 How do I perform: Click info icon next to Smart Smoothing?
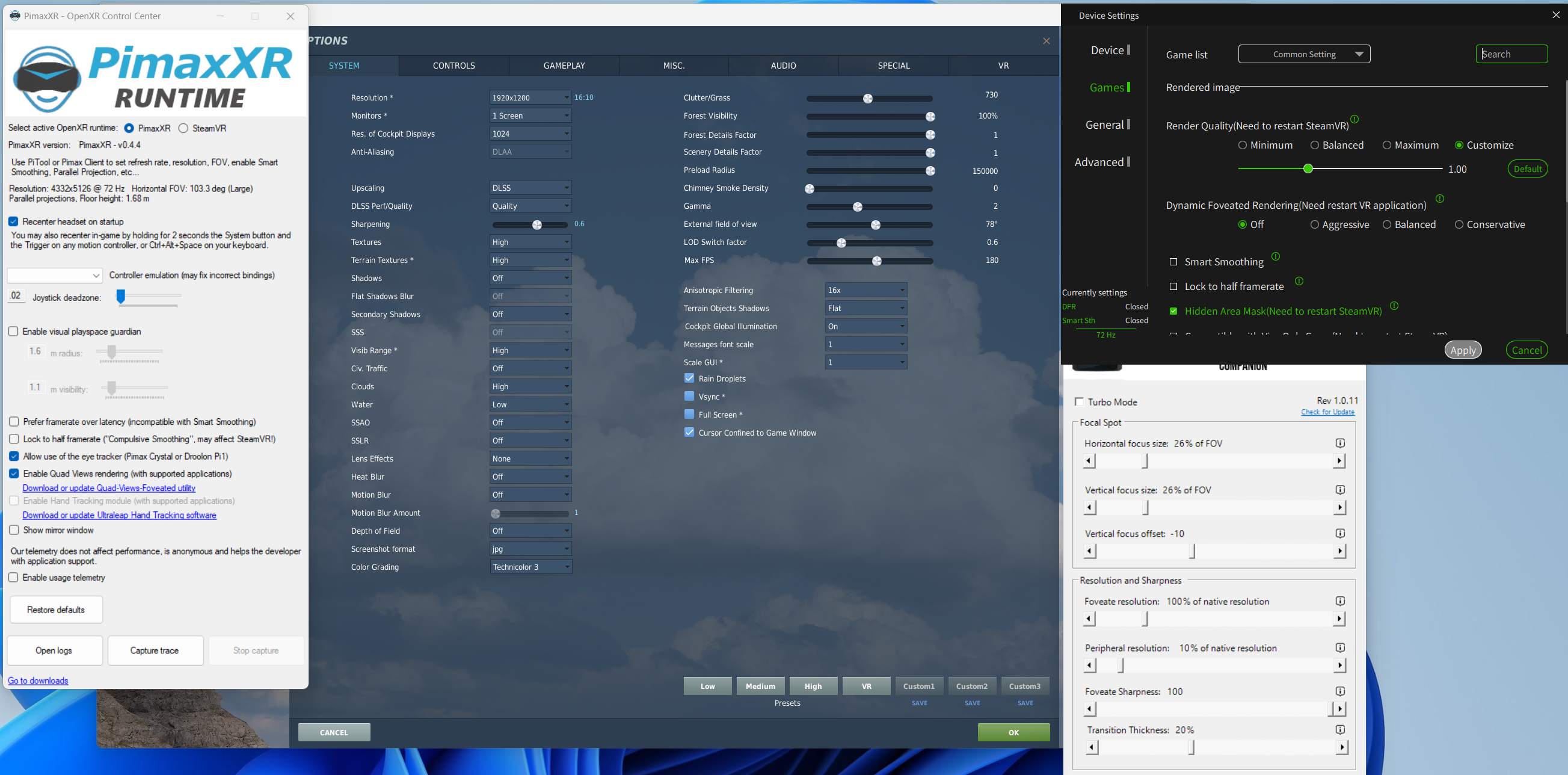coord(1276,256)
